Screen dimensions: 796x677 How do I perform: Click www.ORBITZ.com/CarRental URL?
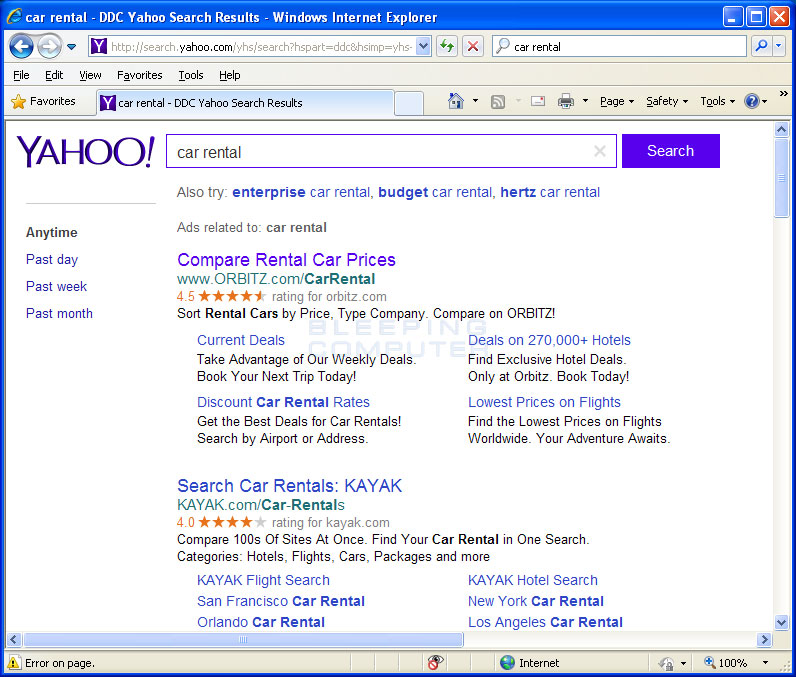coord(276,279)
